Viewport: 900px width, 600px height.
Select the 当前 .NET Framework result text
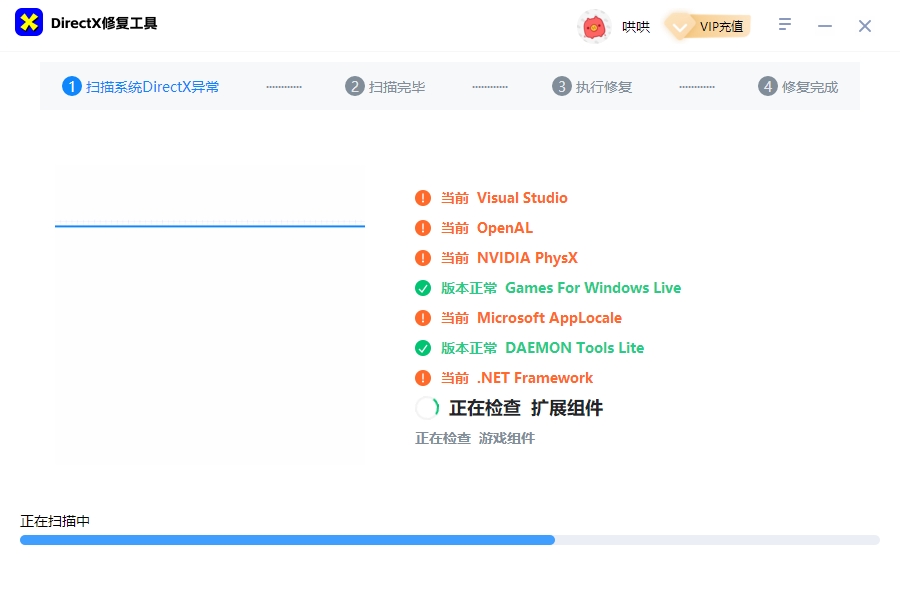(x=517, y=378)
